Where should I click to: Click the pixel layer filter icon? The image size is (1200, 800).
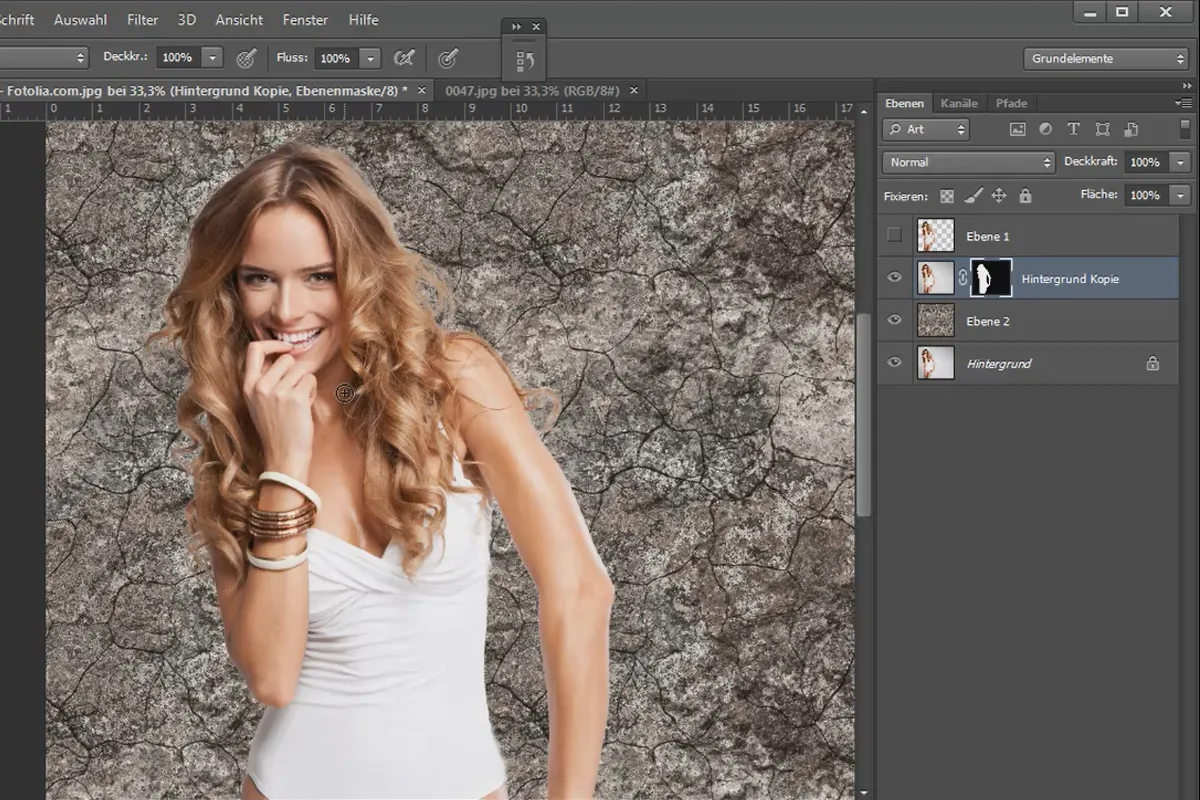click(x=1018, y=129)
